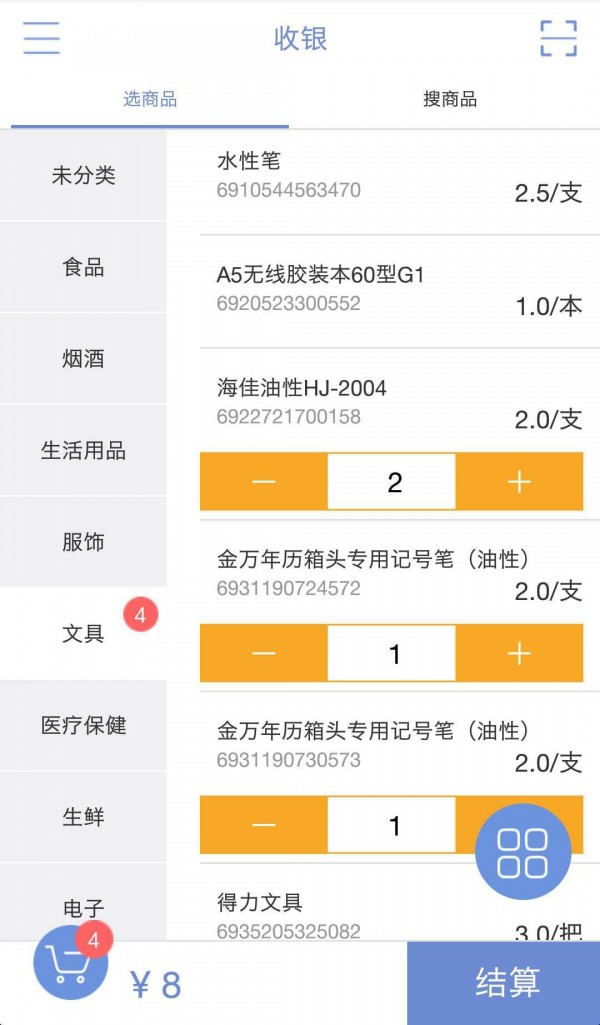This screenshot has width=600, height=1025.
Task: Click quantity 2 field of 海佳油性HJ-2004
Action: click(392, 481)
